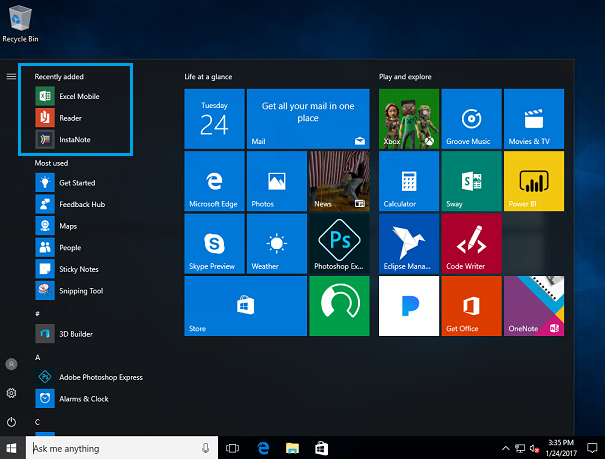Open the Movies & TV tile
The height and width of the screenshot is (459, 605).
pos(534,119)
